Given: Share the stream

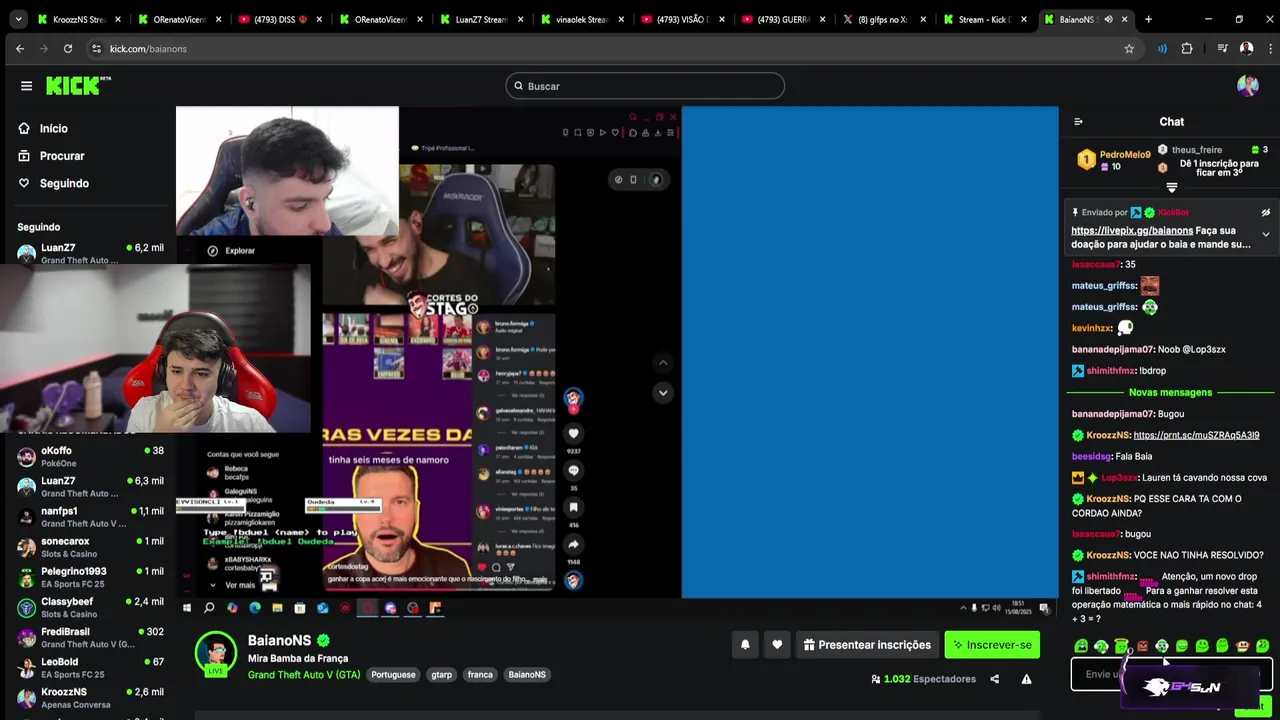Looking at the screenshot, I should (x=994, y=679).
